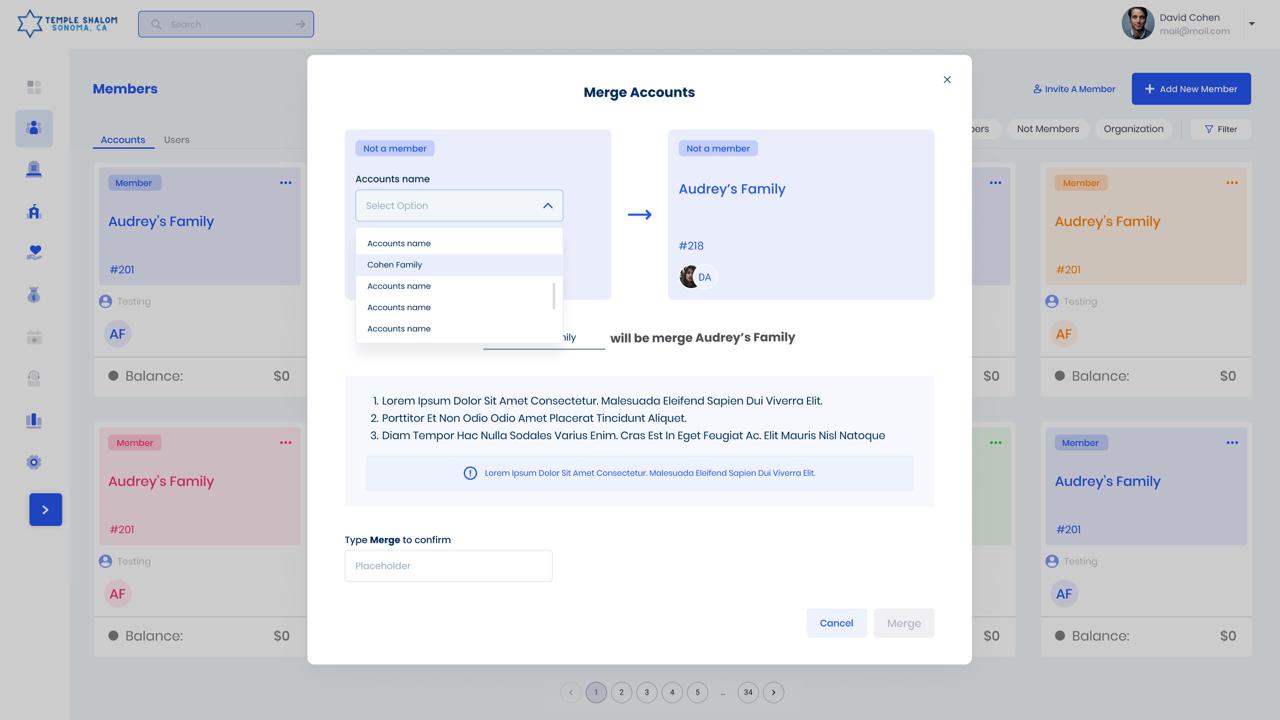1280x720 pixels.
Task: Open the school building icon in sidebar
Action: 34,211
